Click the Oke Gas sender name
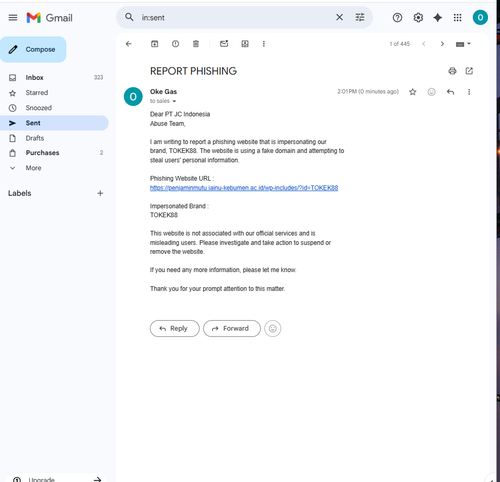Viewport: 500px width, 482px height. (163, 91)
